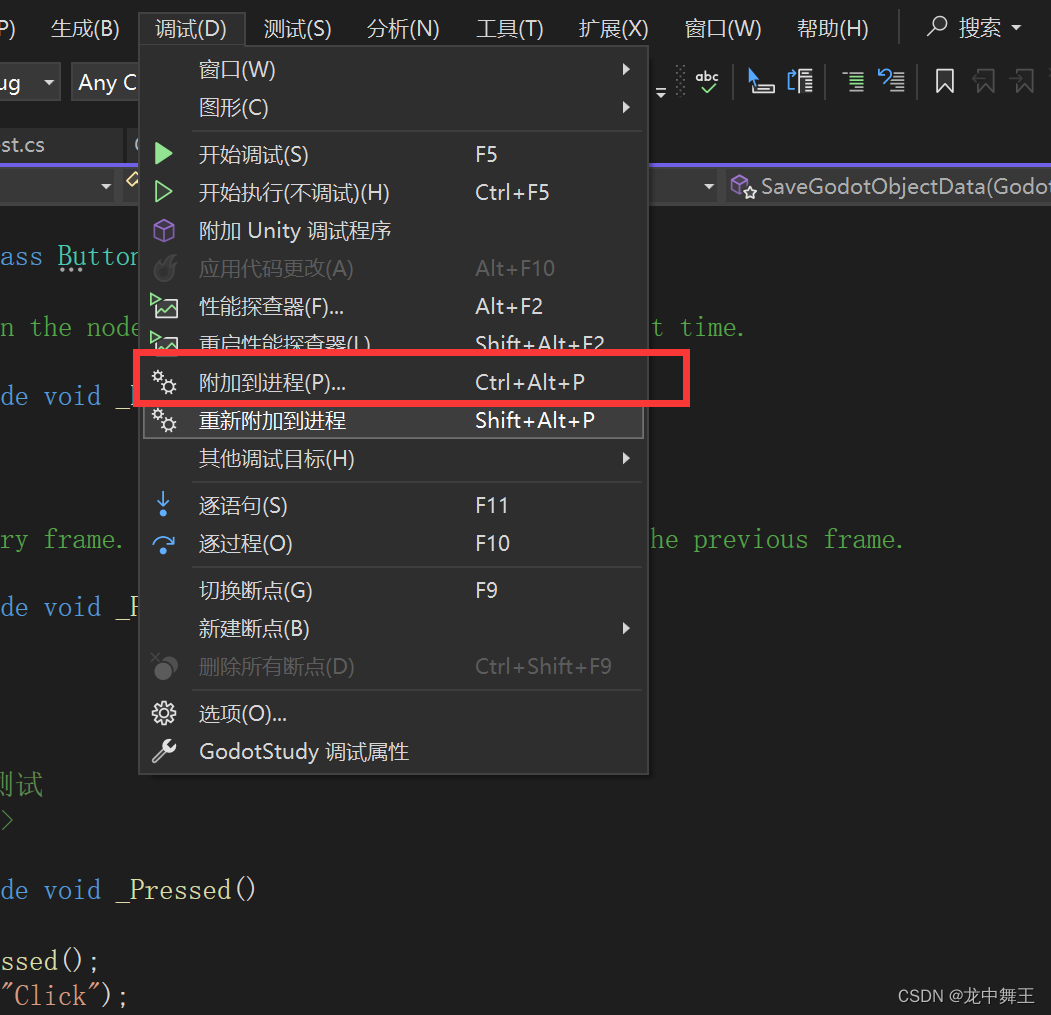Choose 重新附加到进程 Shift+Alt+P
The image size is (1051, 1015).
pos(393,421)
